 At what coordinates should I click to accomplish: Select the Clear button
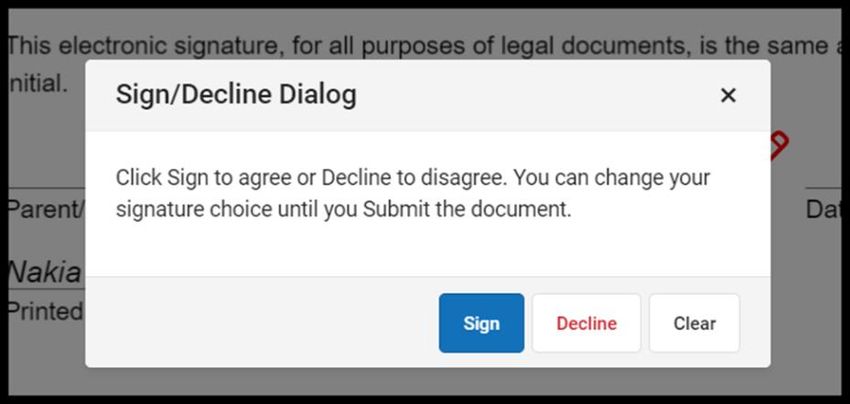coord(694,323)
